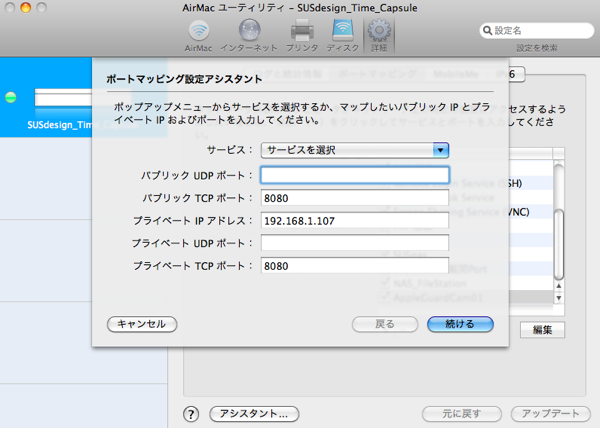Viewport: 600px width, 428px height.
Task: Click the round help question mark button
Action: coord(191,414)
